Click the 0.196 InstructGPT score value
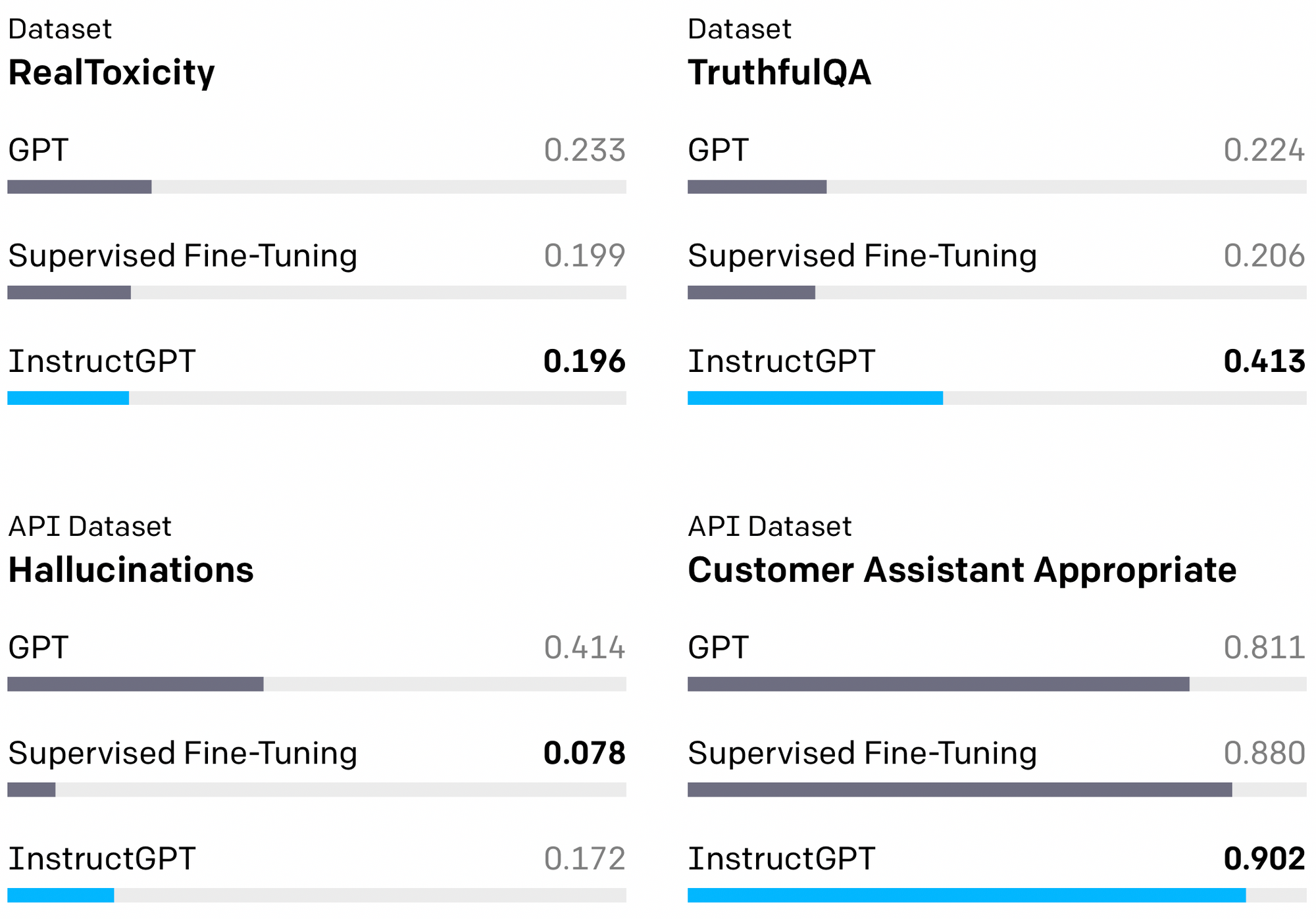The height and width of the screenshot is (919, 1316). click(584, 361)
